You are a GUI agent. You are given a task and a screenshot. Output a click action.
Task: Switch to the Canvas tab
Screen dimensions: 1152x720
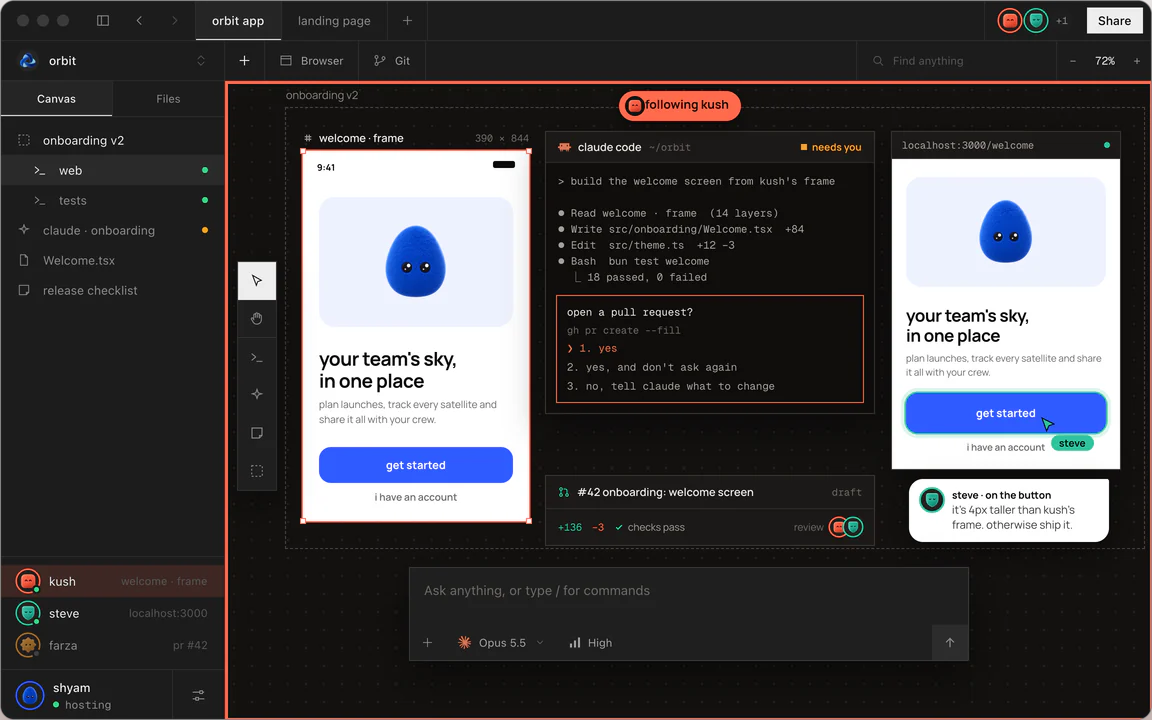(57, 98)
